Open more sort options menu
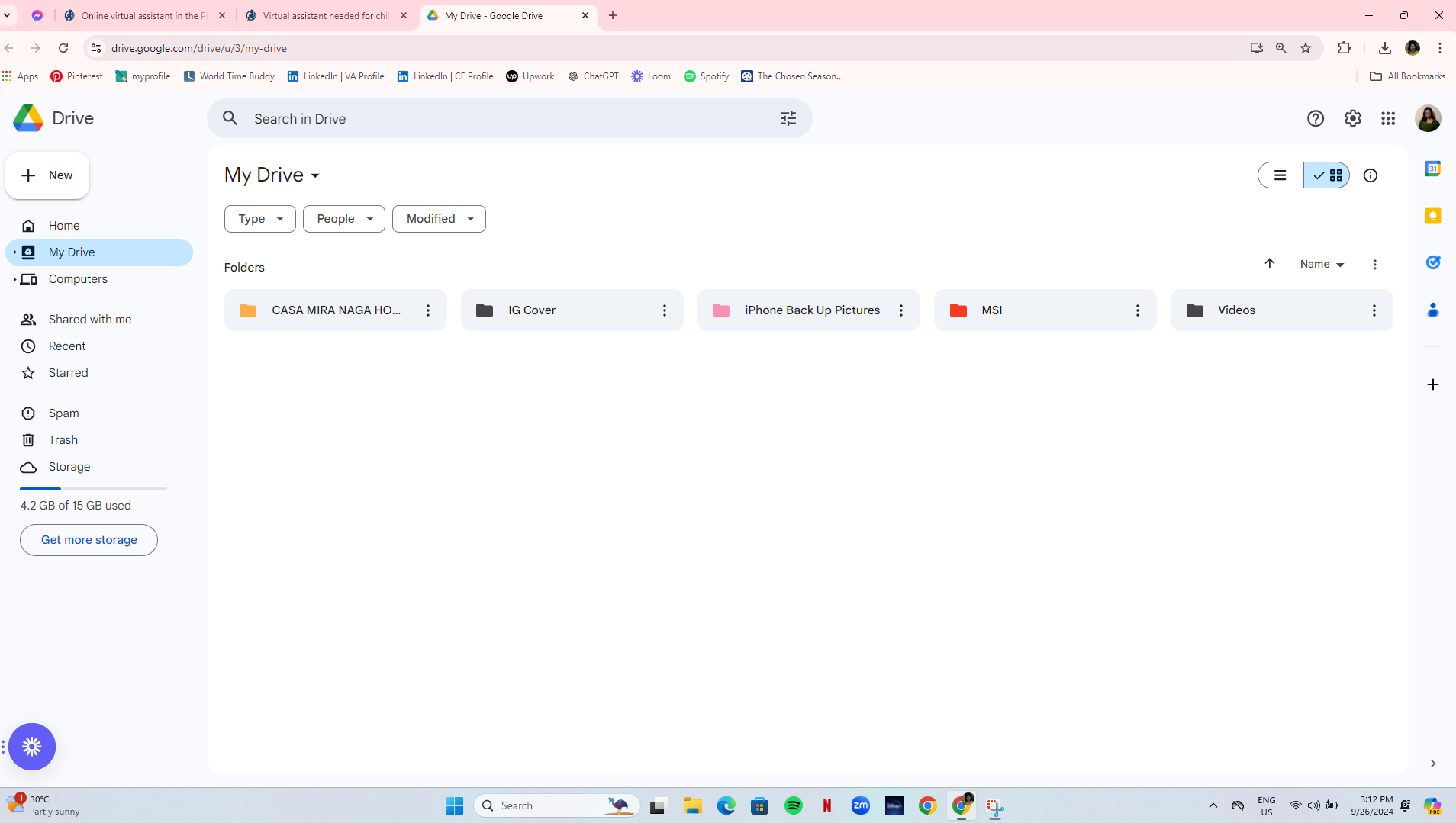The height and width of the screenshot is (823, 1456). pyautogui.click(x=1375, y=265)
